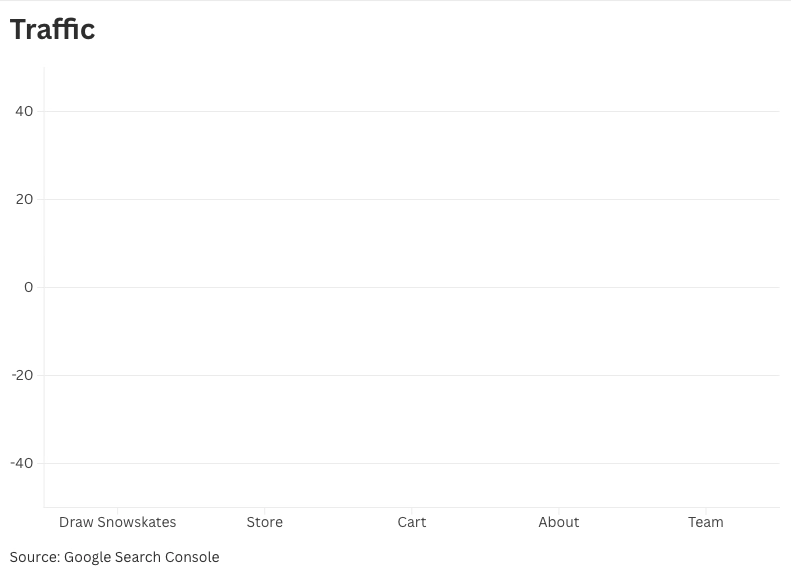791x575 pixels.
Task: Click the zero baseline gridline
Action: (412, 288)
